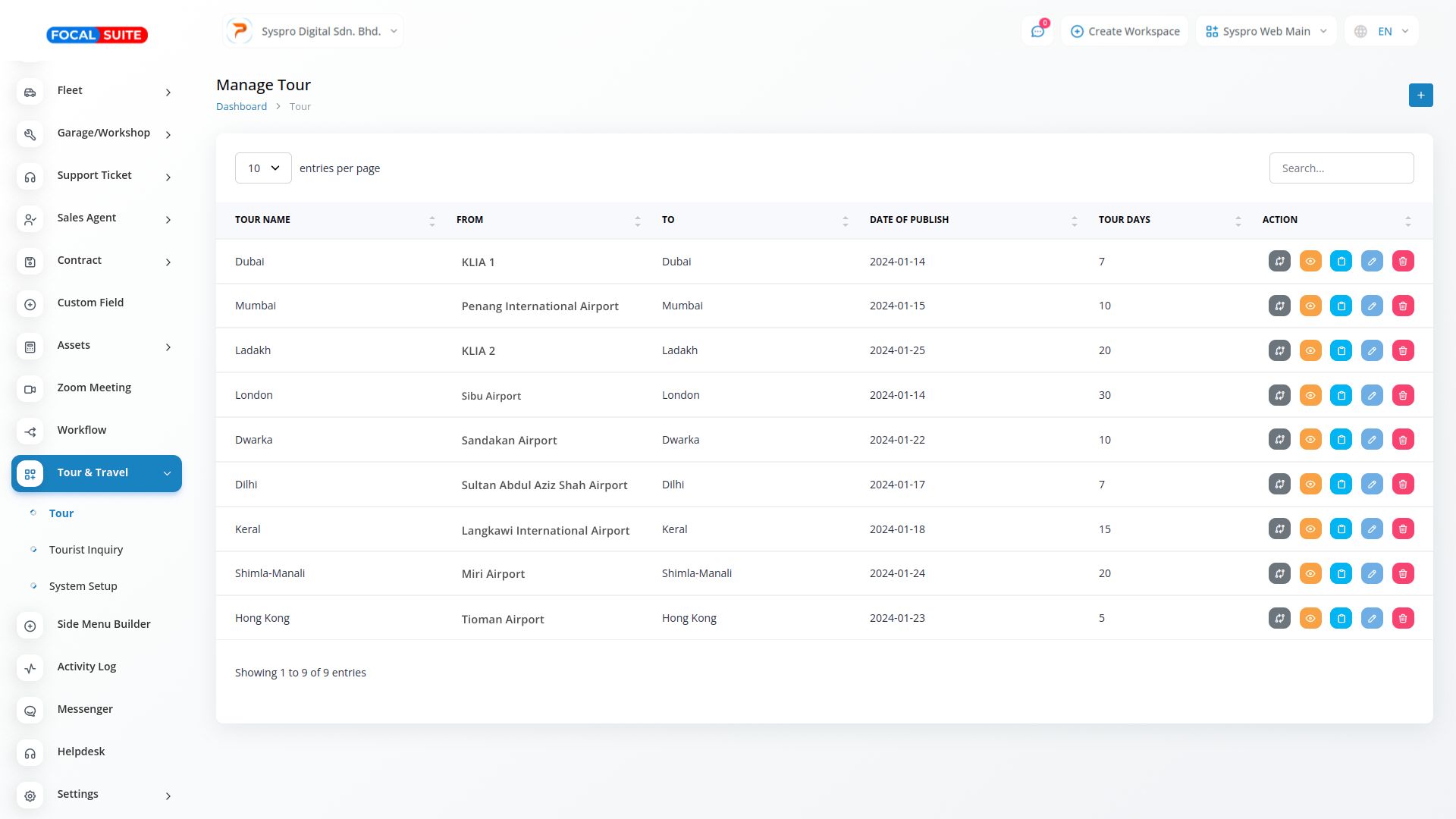
Task: View Dwarka tour details via eye icon
Action: (1310, 440)
